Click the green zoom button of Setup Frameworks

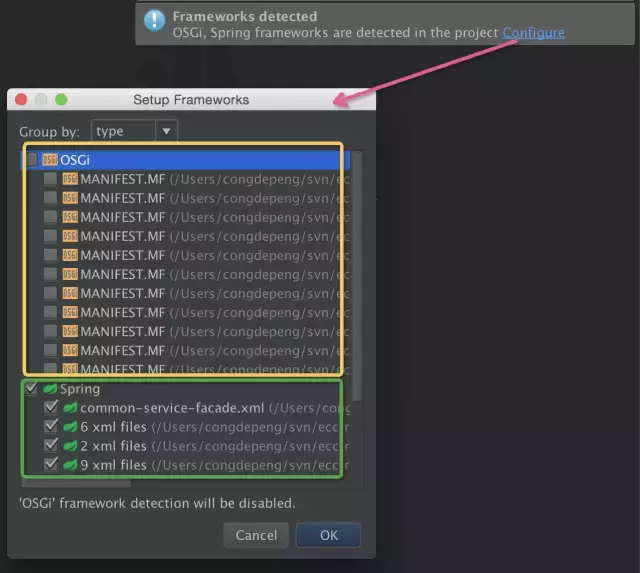(61, 99)
